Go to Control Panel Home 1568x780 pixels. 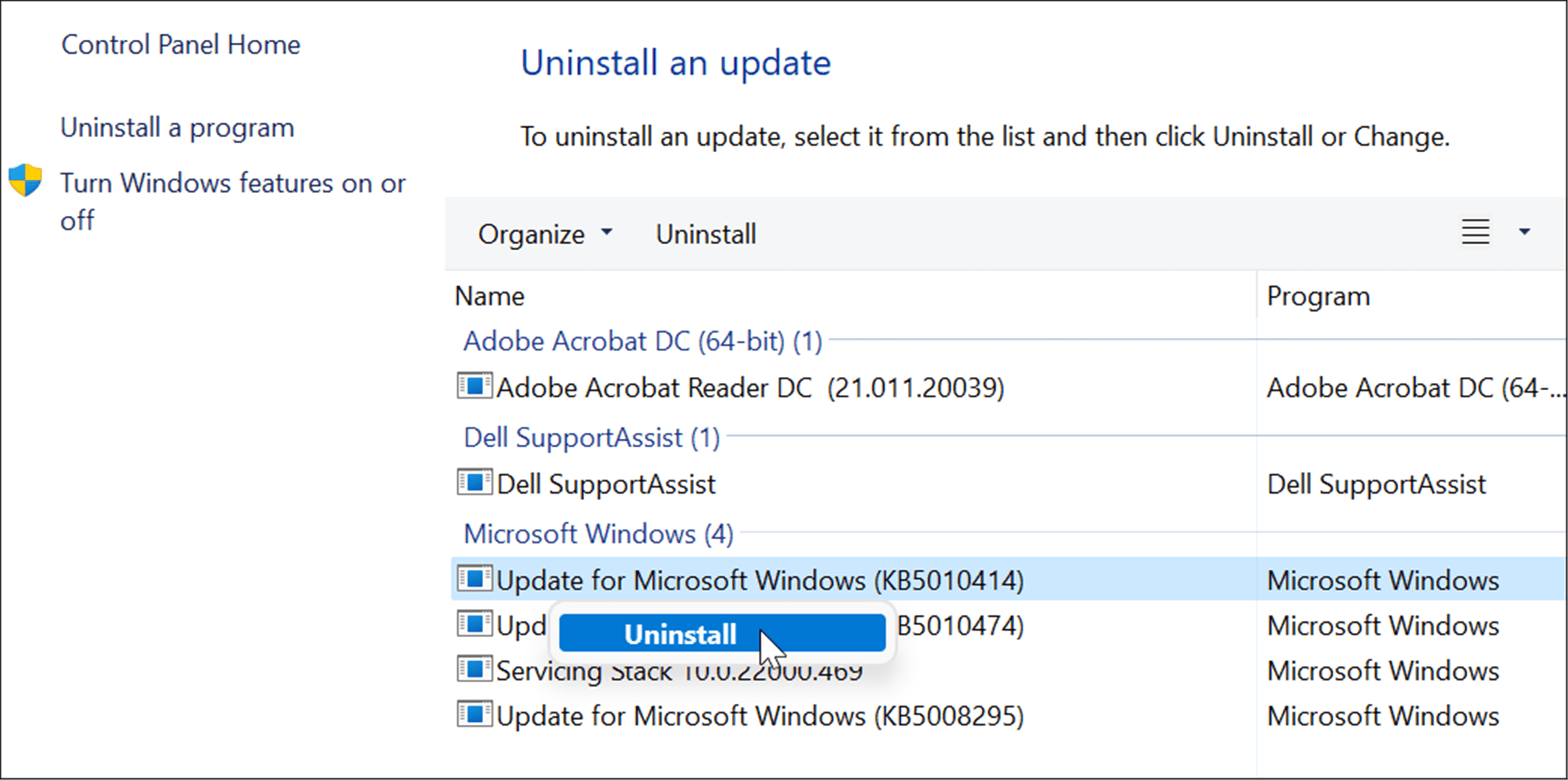coord(180,44)
